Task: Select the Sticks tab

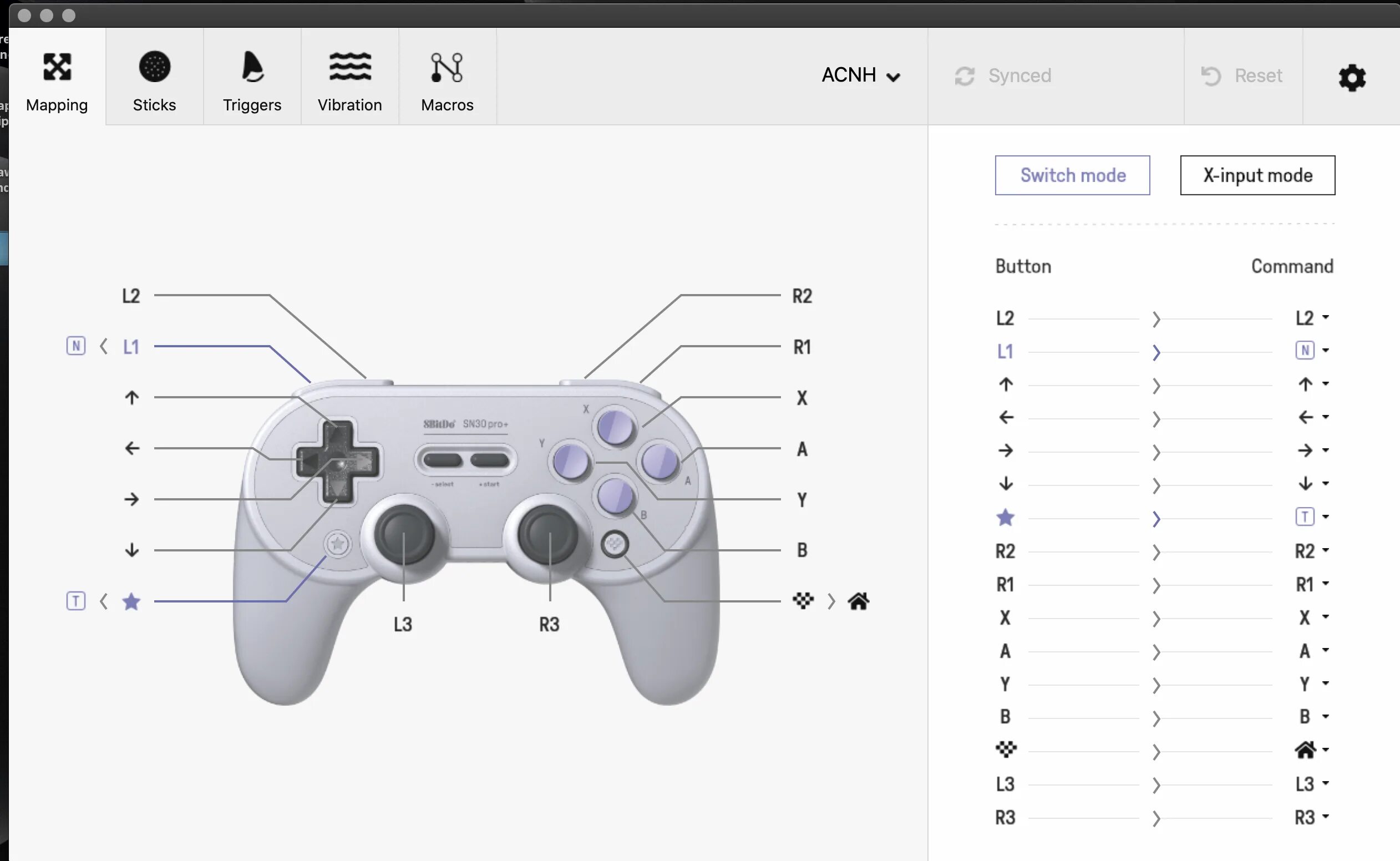Action: [154, 83]
